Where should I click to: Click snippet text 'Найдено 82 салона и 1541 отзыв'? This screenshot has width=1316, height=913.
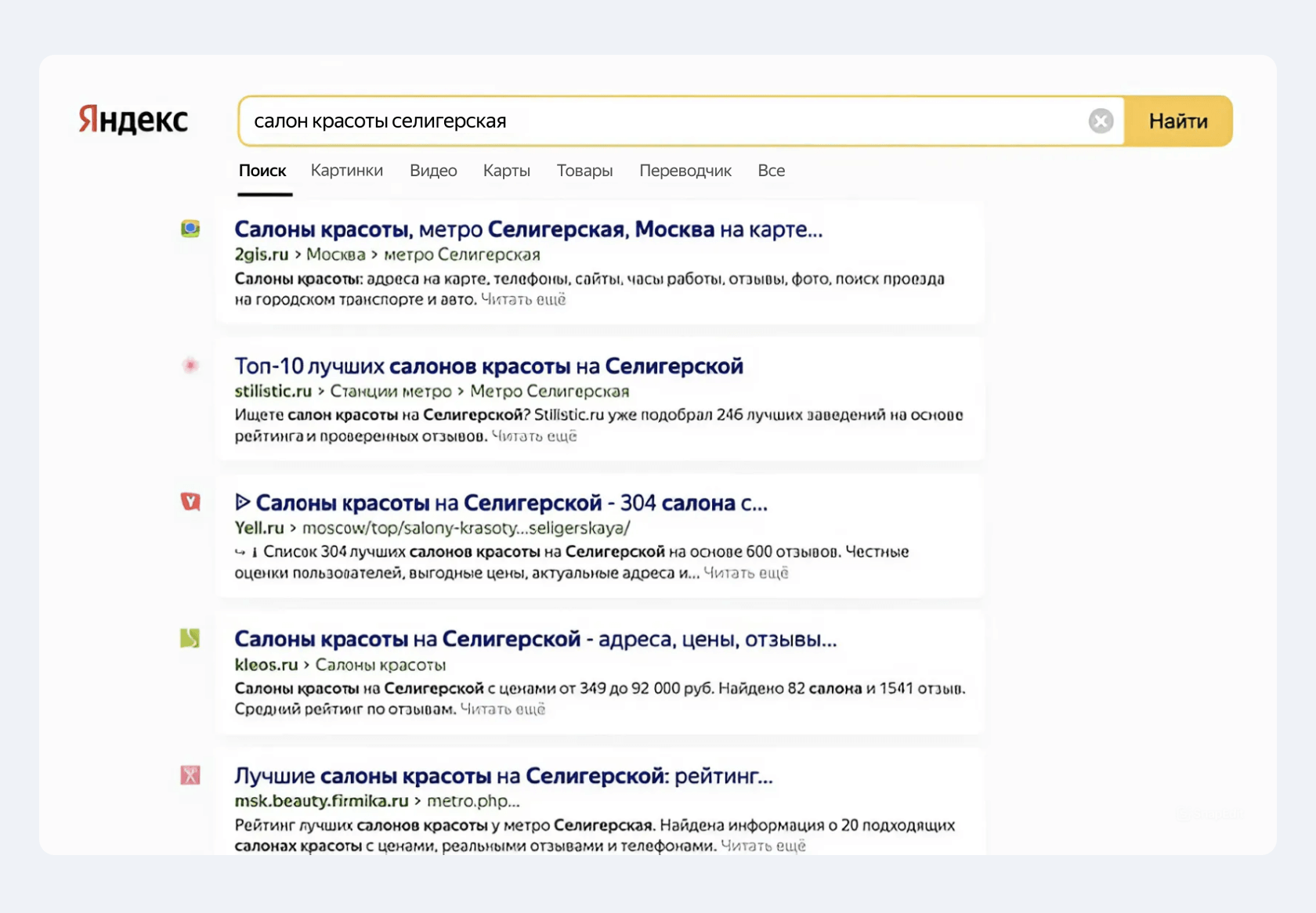click(x=842, y=688)
